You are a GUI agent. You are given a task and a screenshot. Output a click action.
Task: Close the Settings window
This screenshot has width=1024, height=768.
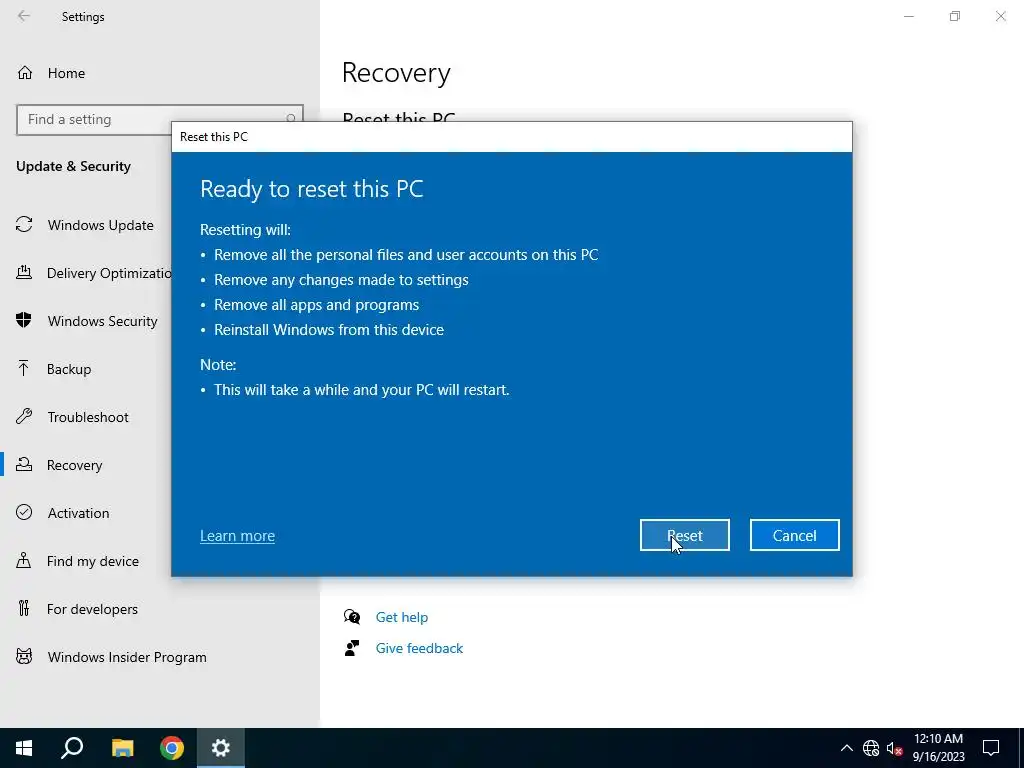(x=1000, y=16)
